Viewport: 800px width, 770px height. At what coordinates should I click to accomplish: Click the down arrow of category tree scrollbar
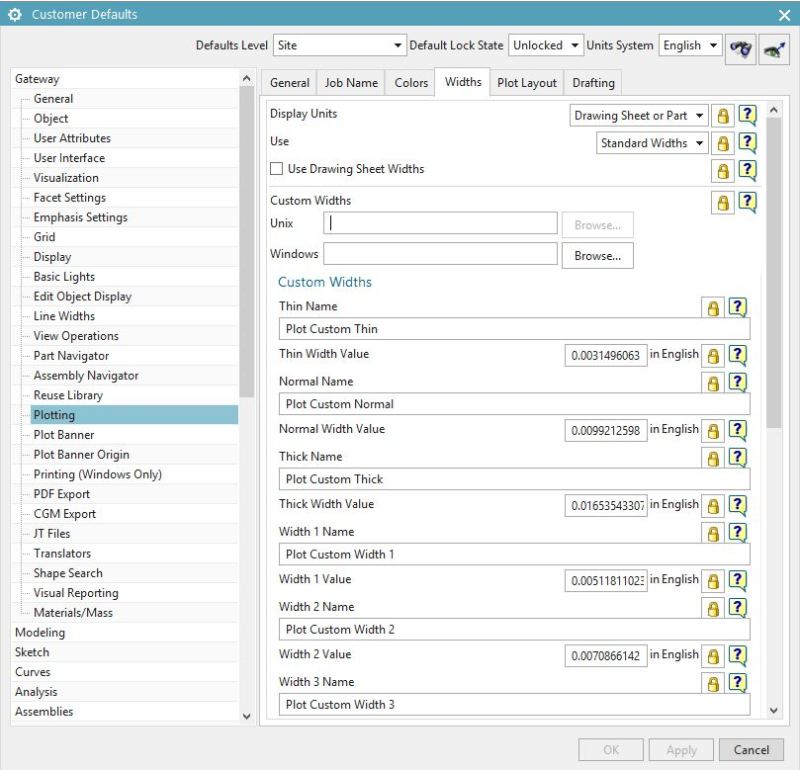246,716
